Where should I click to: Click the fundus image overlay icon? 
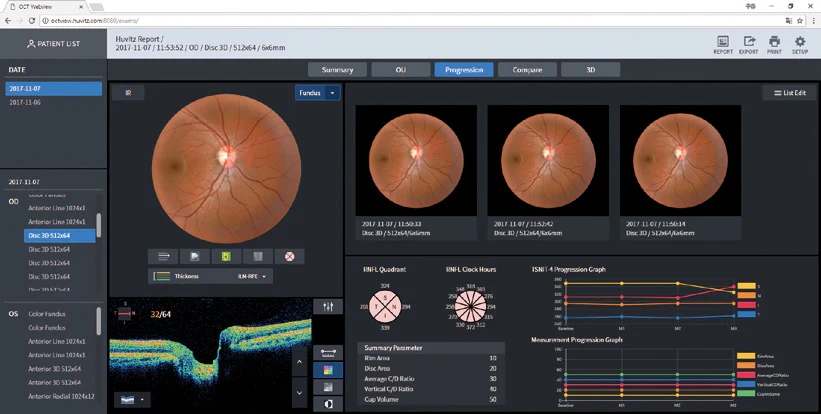coord(195,256)
